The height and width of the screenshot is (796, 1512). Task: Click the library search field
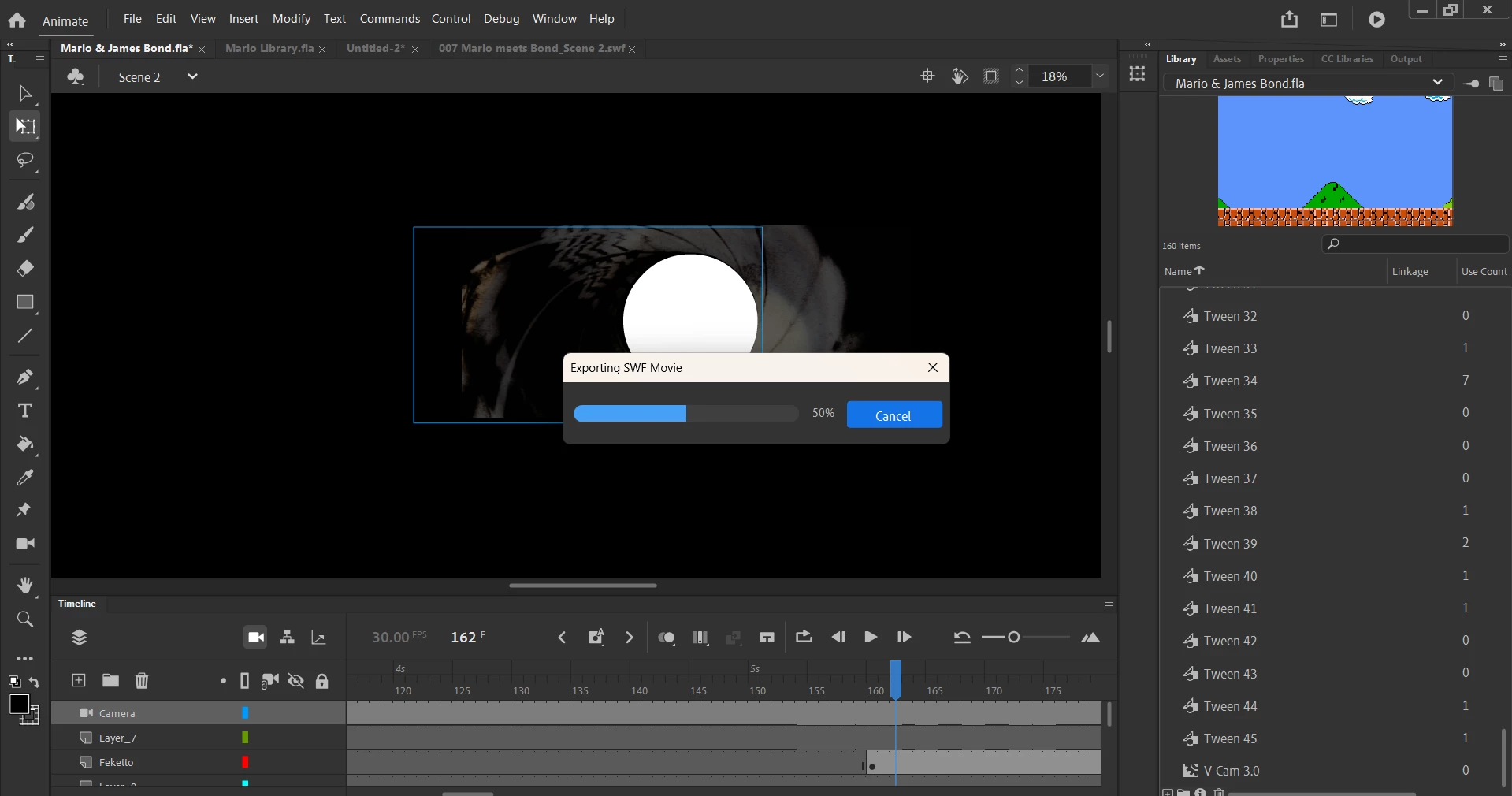click(x=1418, y=244)
